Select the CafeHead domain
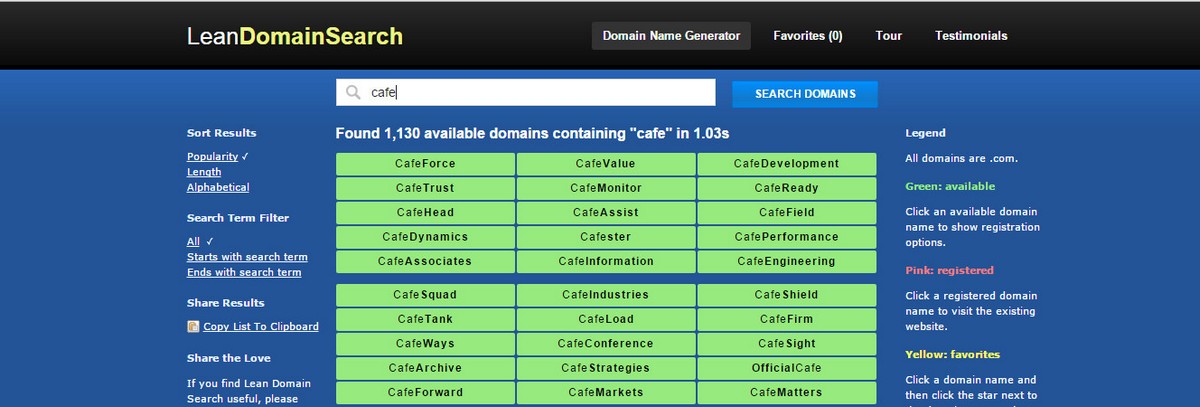This screenshot has width=1200, height=407. [x=425, y=212]
